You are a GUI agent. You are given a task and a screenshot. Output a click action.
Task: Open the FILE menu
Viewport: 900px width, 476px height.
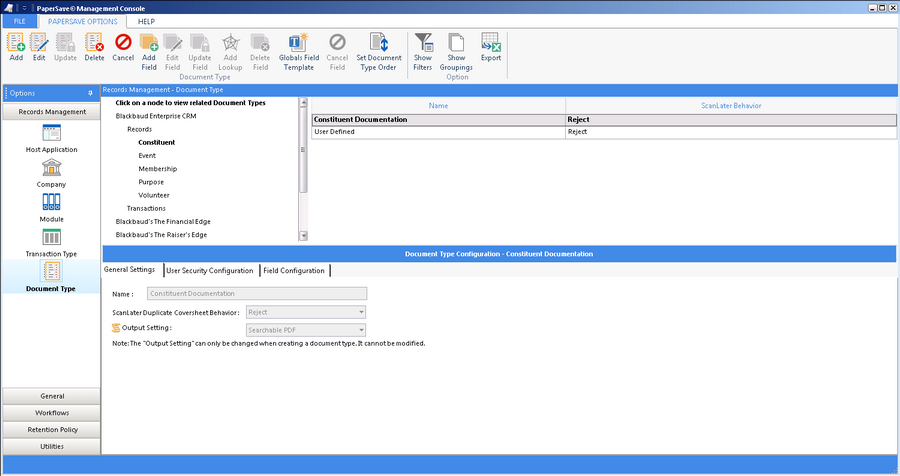coord(19,21)
